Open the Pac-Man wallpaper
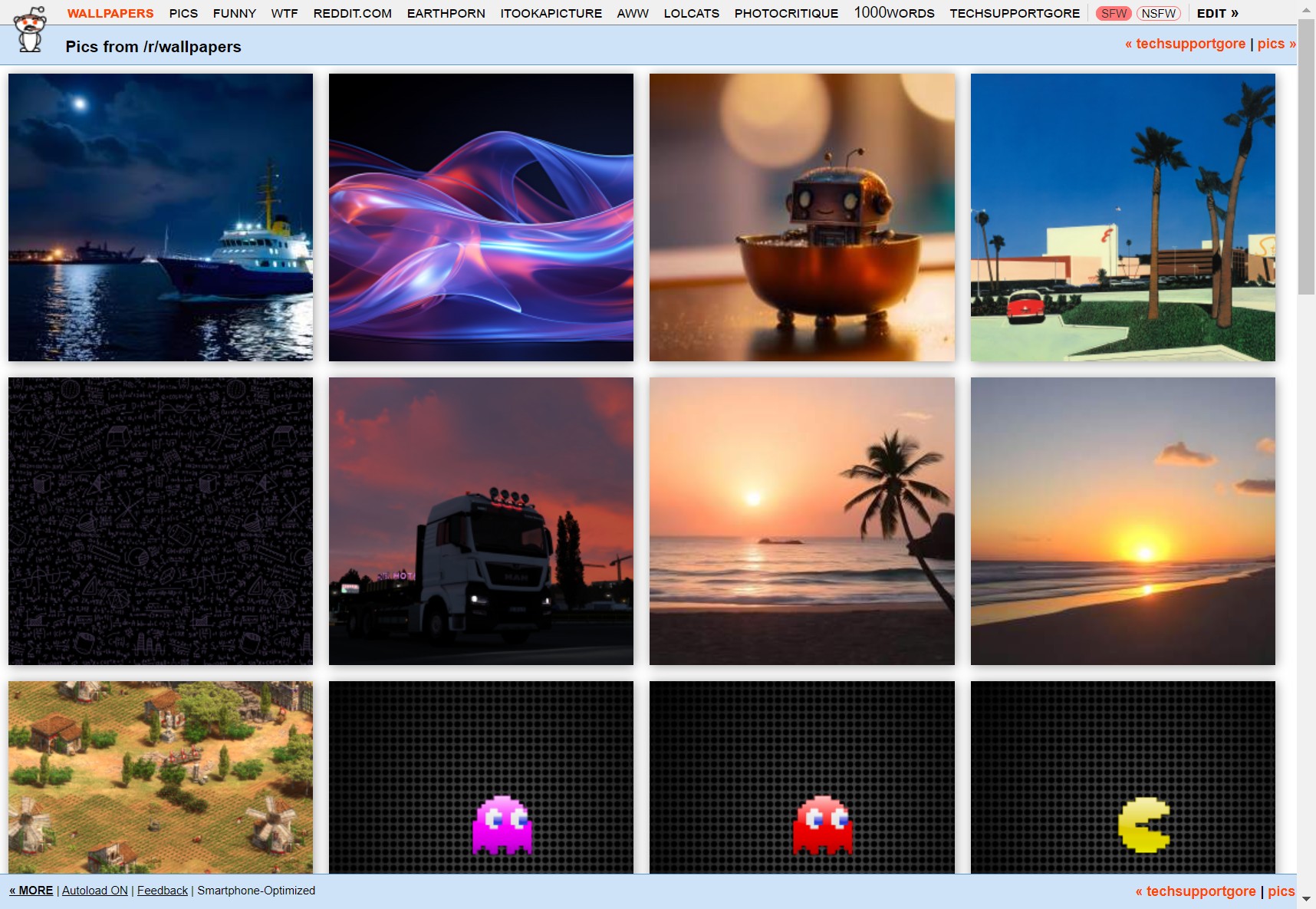 pyautogui.click(x=1123, y=777)
